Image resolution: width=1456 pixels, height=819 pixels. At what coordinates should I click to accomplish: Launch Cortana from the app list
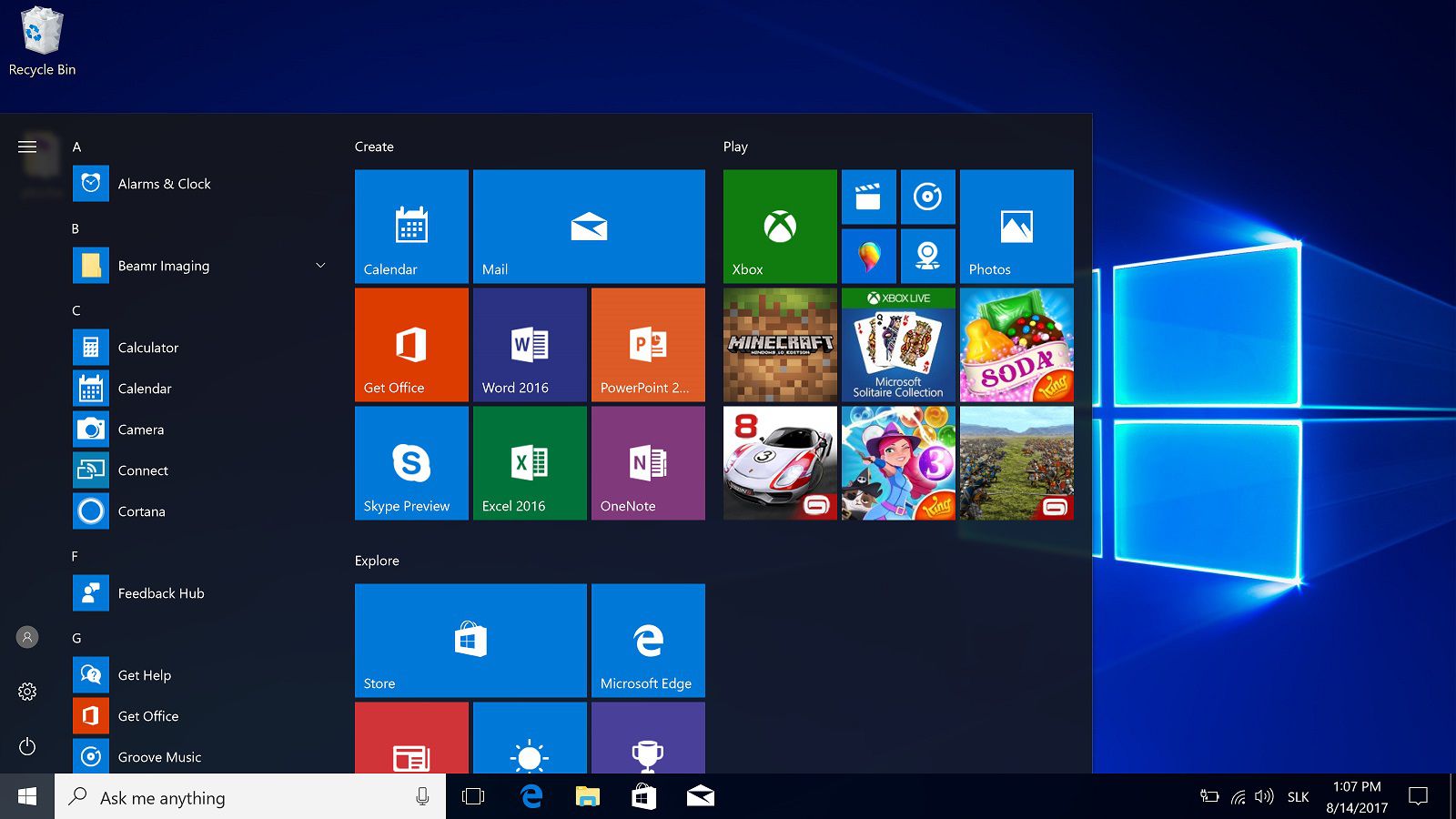click(x=200, y=511)
